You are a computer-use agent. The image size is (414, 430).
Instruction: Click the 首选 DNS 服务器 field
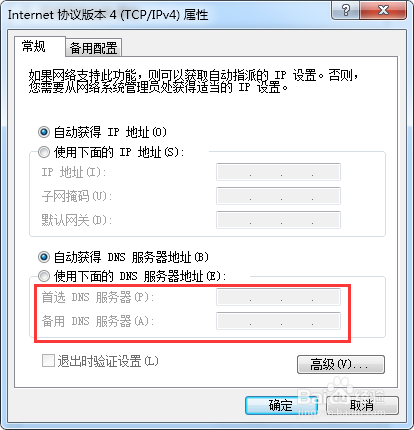[278, 297]
